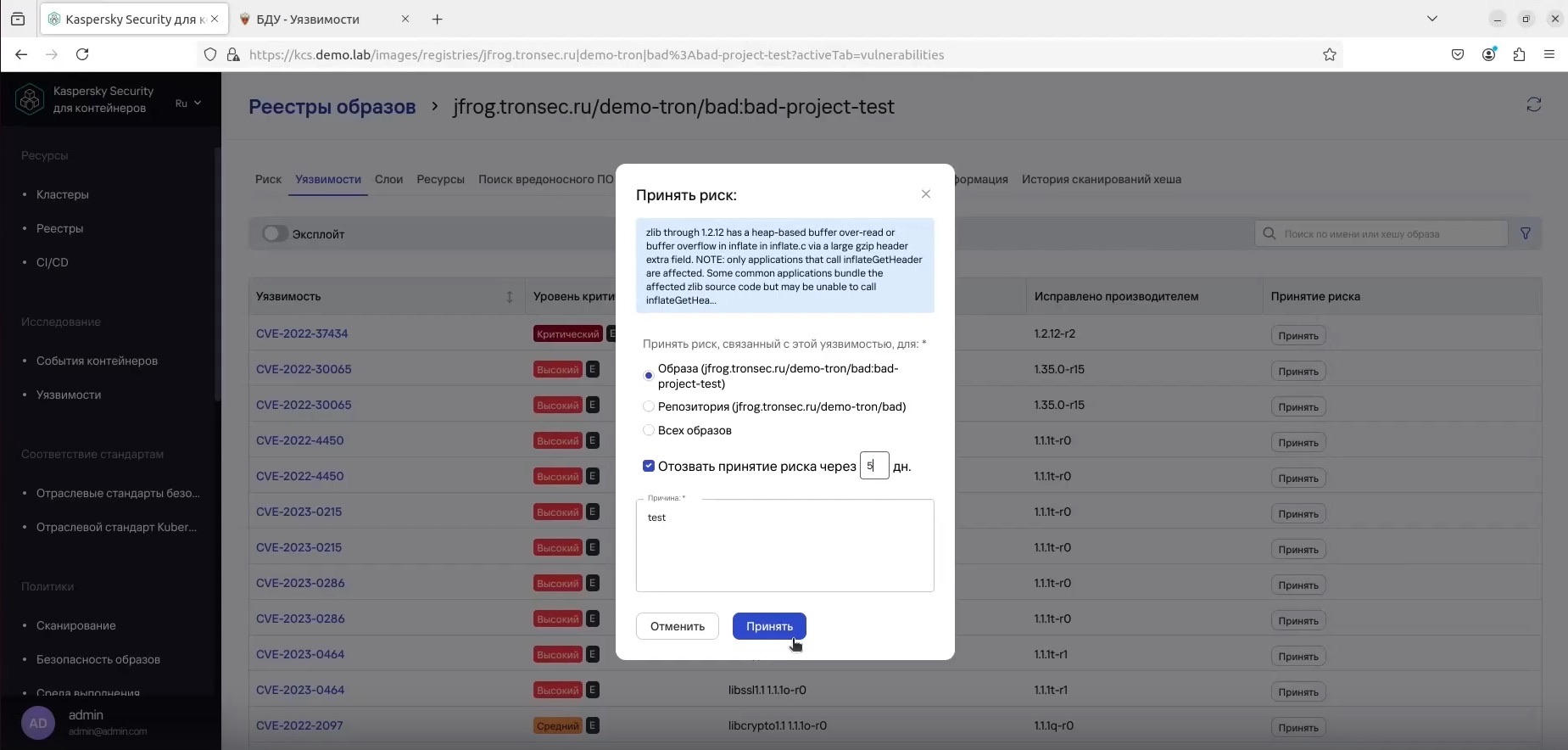Screen dimensions: 1568x750
Task: Open События контейнеров in the sidebar
Action: pyautogui.click(x=97, y=361)
